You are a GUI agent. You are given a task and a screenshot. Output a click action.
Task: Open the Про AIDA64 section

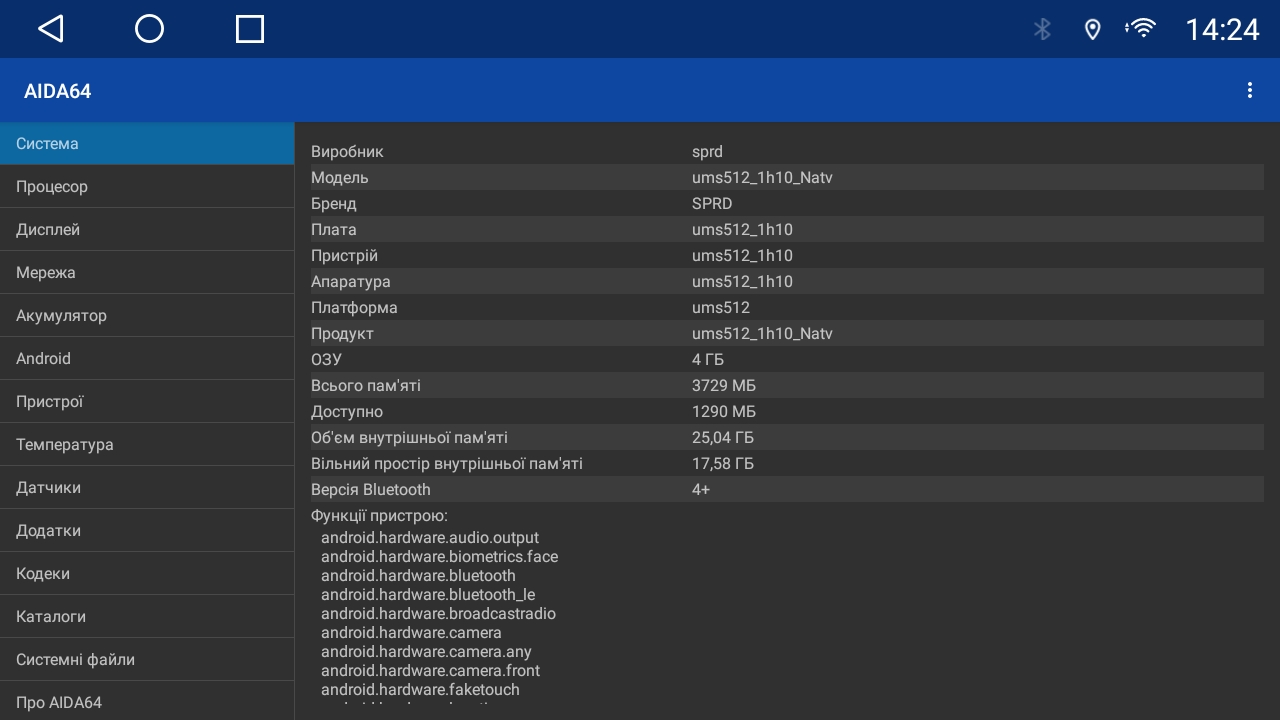click(x=147, y=702)
